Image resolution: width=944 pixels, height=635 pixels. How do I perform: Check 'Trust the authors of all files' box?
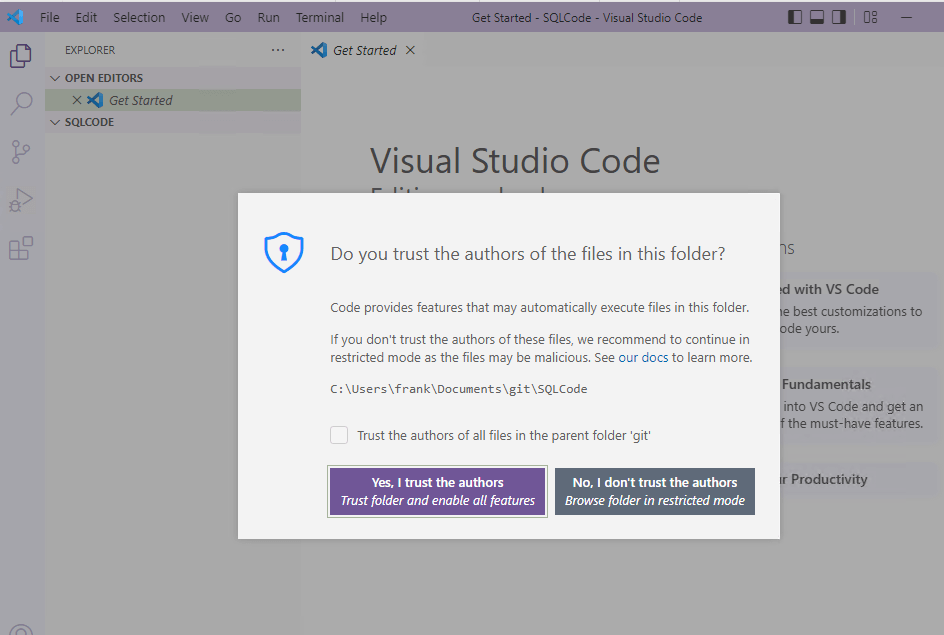[340, 435]
